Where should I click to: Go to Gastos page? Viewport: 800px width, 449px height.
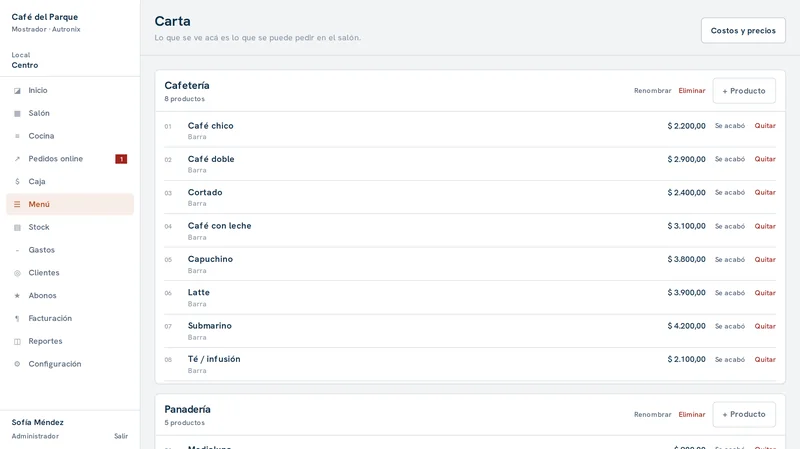[x=70, y=250]
